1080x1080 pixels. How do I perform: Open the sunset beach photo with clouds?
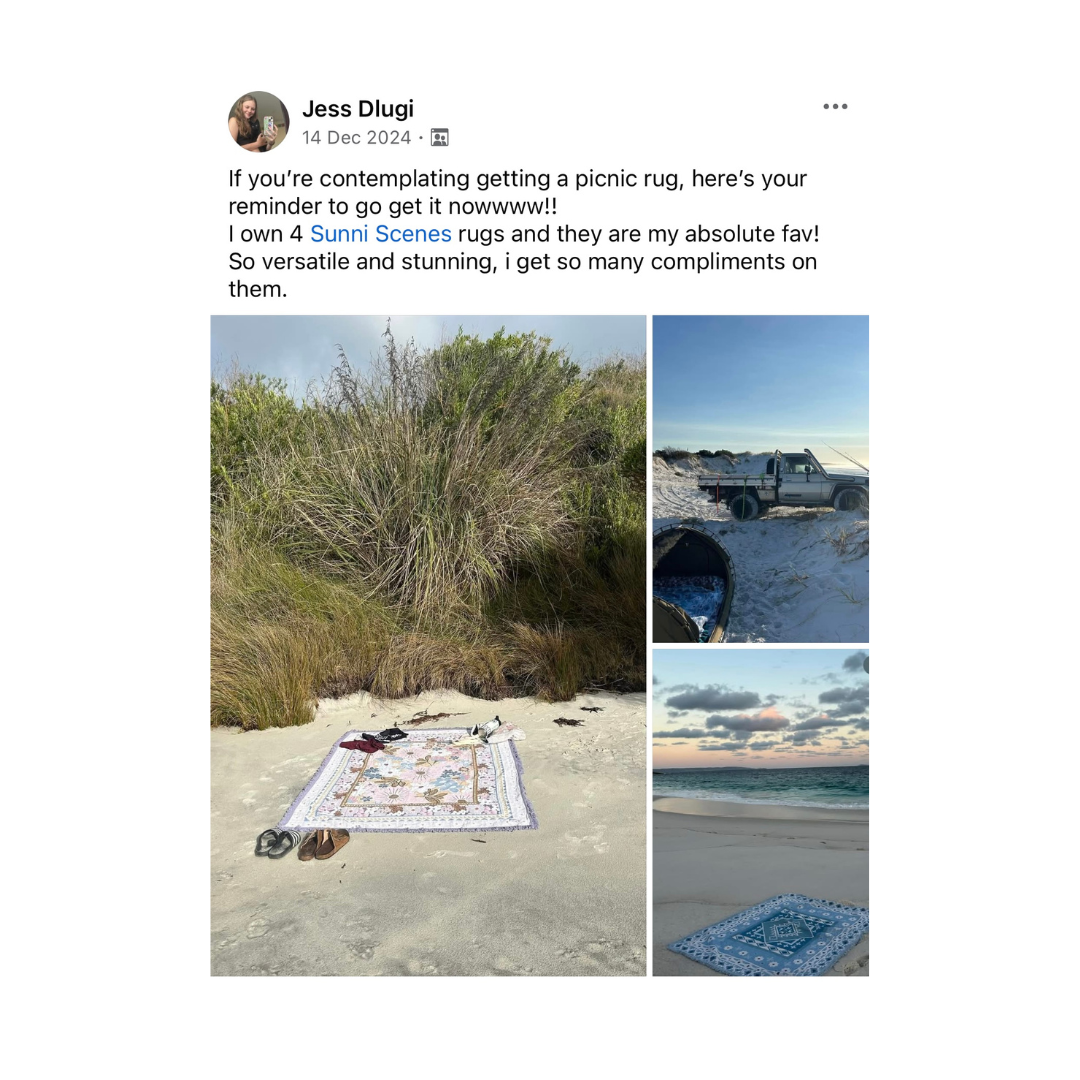[x=760, y=813]
